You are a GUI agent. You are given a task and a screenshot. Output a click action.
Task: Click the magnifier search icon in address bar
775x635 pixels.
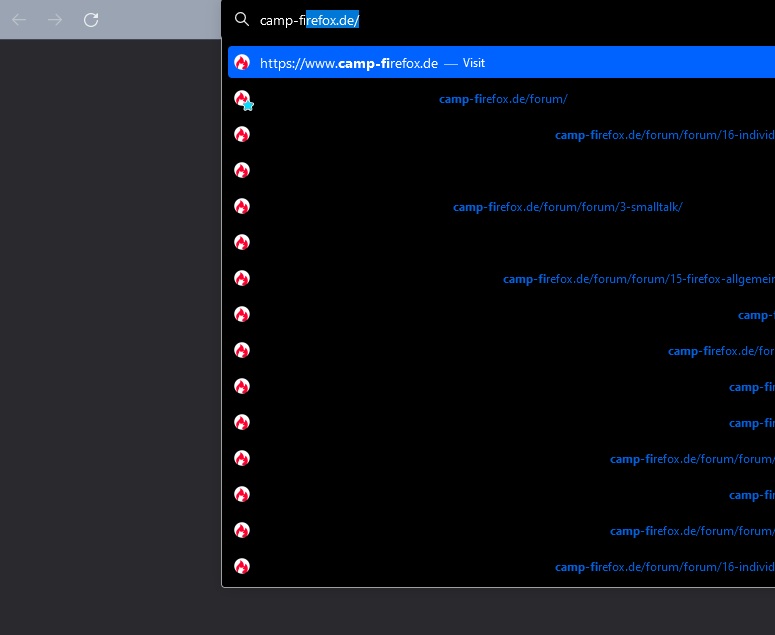[x=241, y=19]
